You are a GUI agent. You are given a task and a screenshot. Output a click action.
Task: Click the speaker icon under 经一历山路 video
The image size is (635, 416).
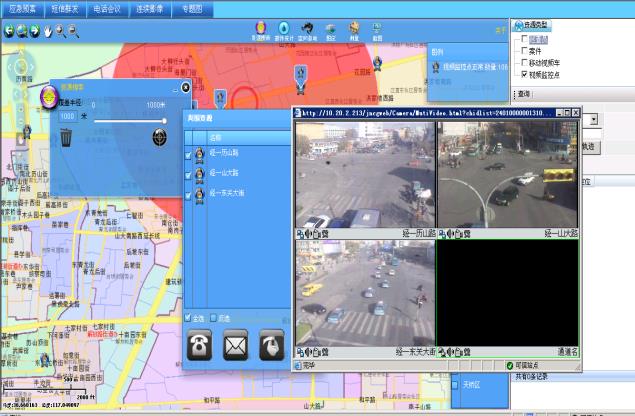coord(308,234)
